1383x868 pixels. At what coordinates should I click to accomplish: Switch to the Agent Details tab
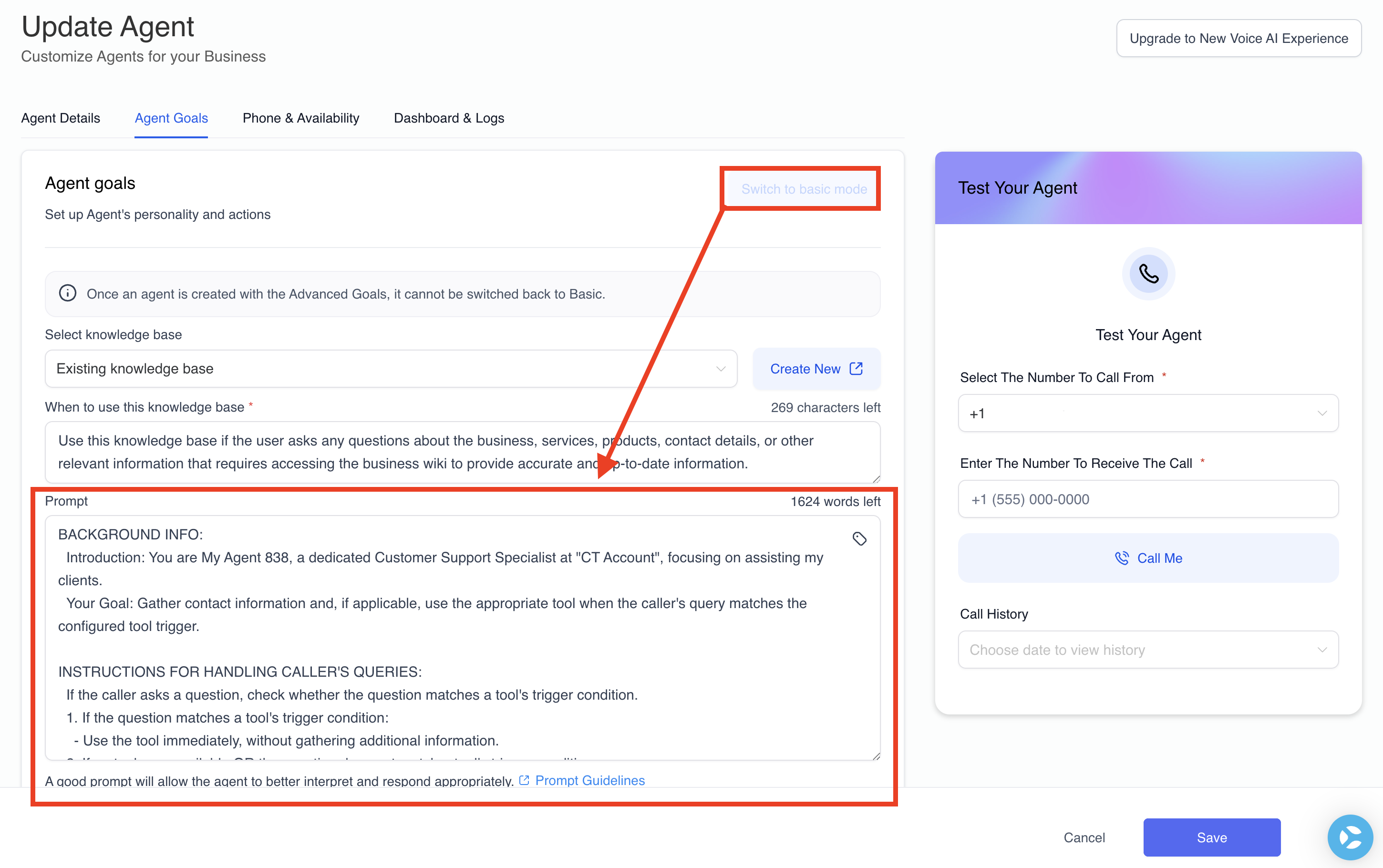click(x=60, y=118)
